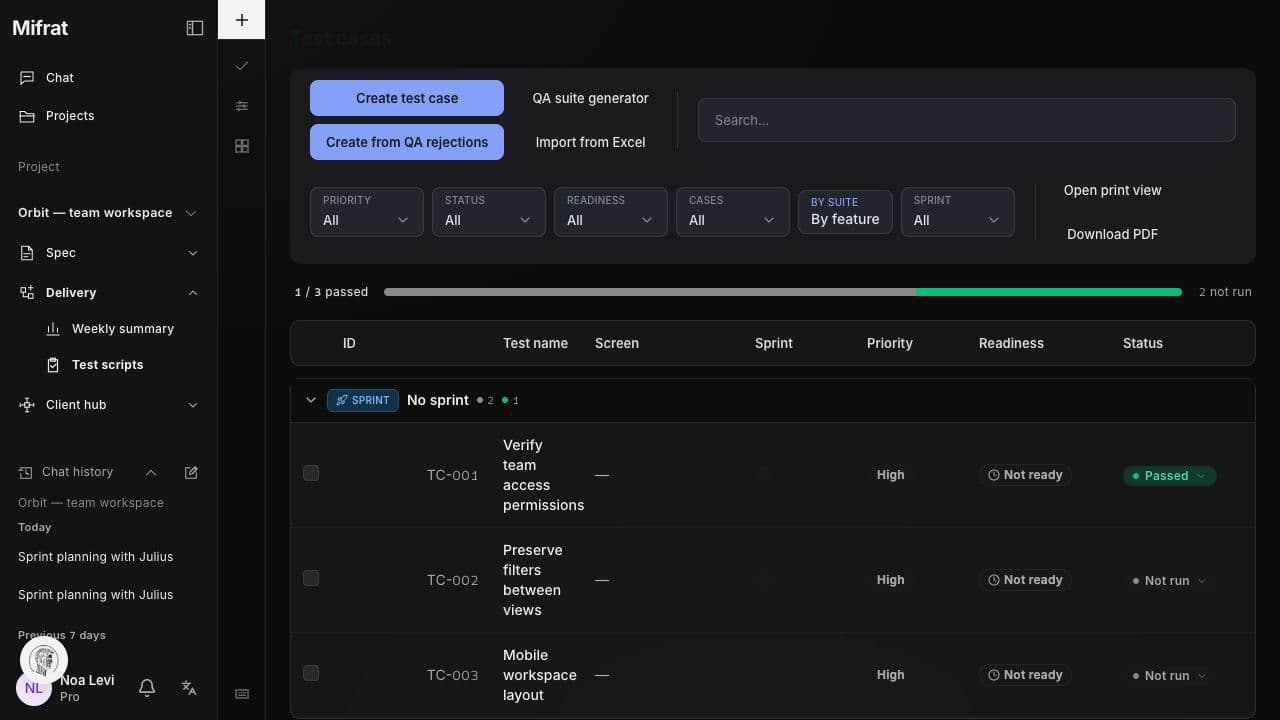Click Import from Excel
Screen dimensions: 1280x720
(x=590, y=142)
